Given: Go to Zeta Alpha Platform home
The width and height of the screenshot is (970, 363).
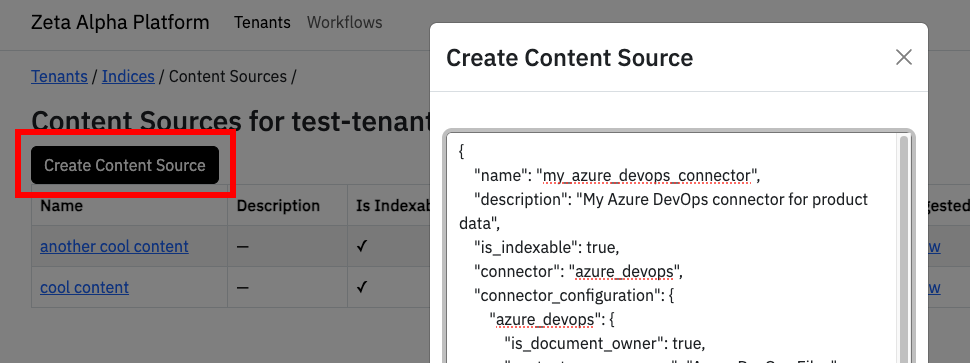Looking at the screenshot, I should click(120, 23).
